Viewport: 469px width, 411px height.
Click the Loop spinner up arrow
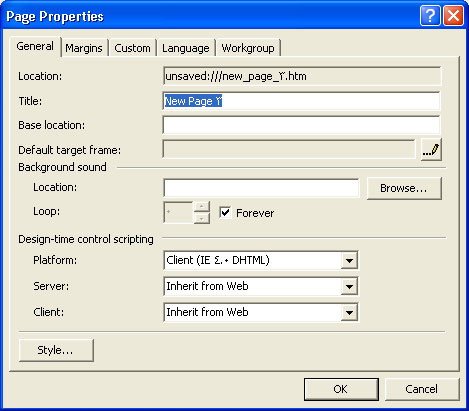click(x=202, y=206)
